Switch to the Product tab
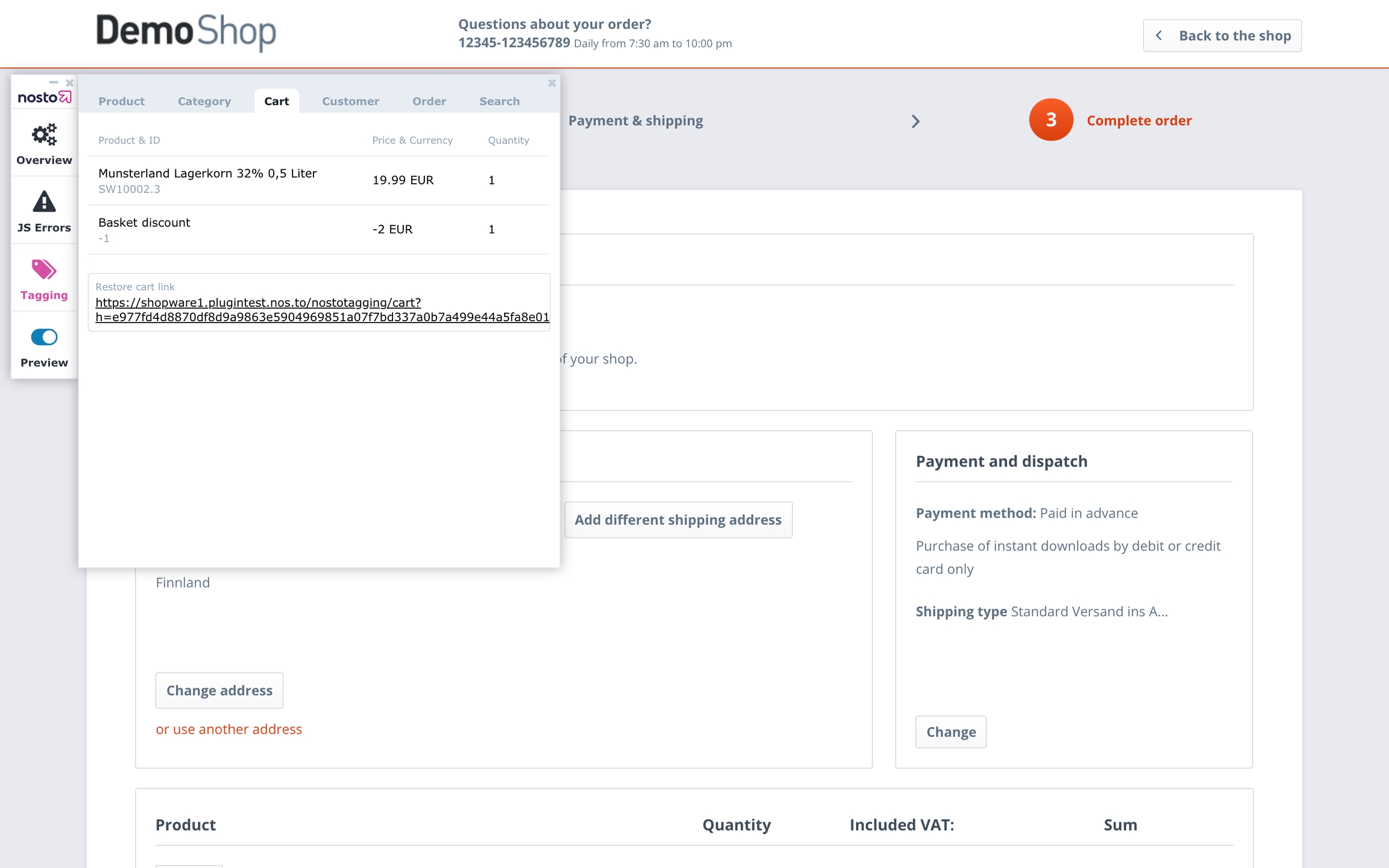 point(121,101)
